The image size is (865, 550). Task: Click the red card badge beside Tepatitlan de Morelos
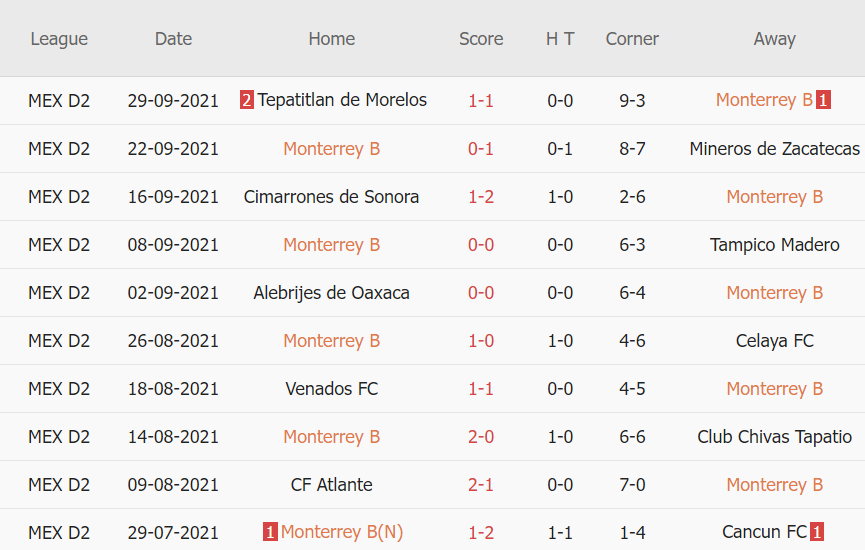click(247, 100)
